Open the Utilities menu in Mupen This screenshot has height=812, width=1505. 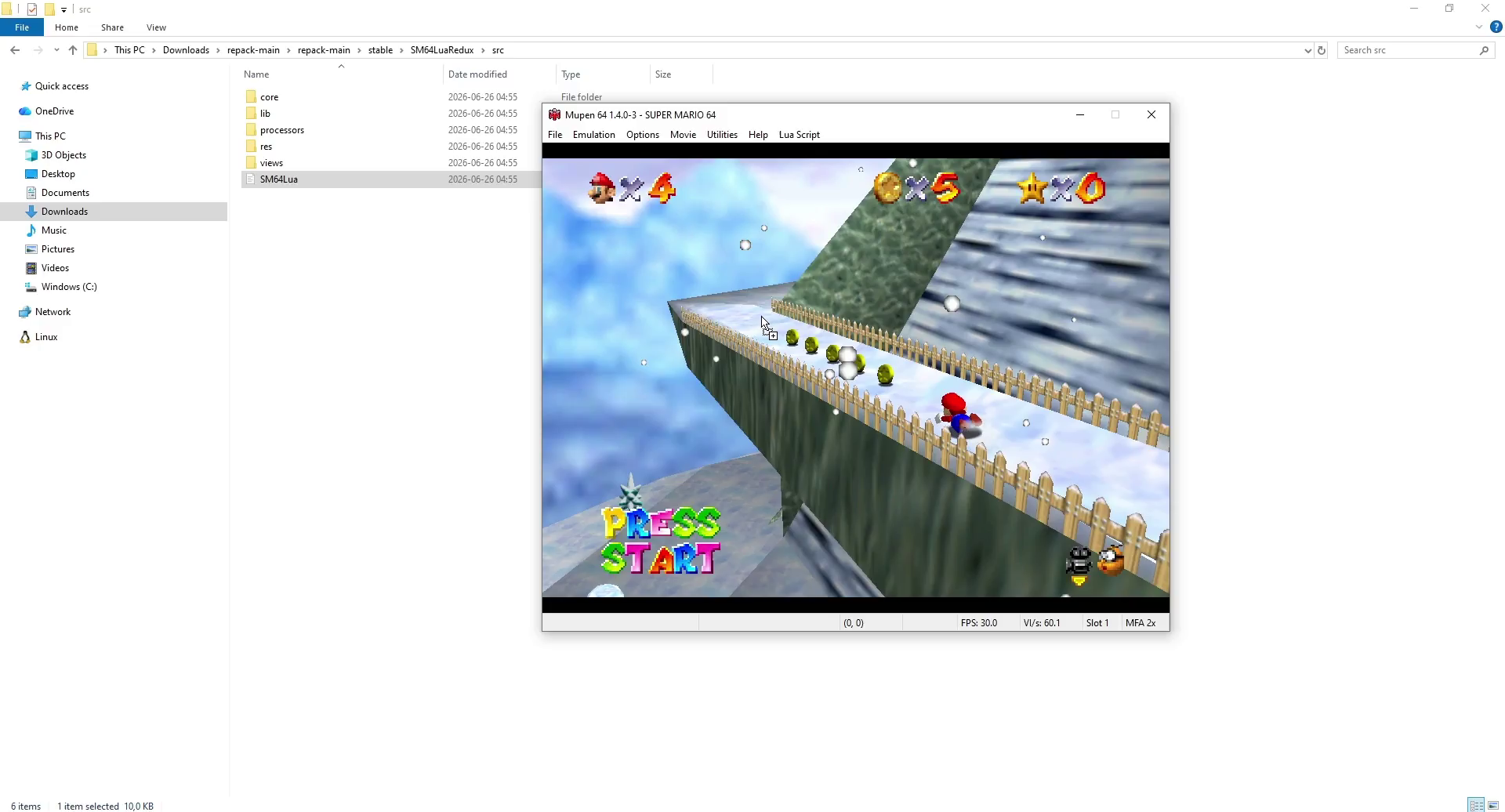pyautogui.click(x=722, y=135)
